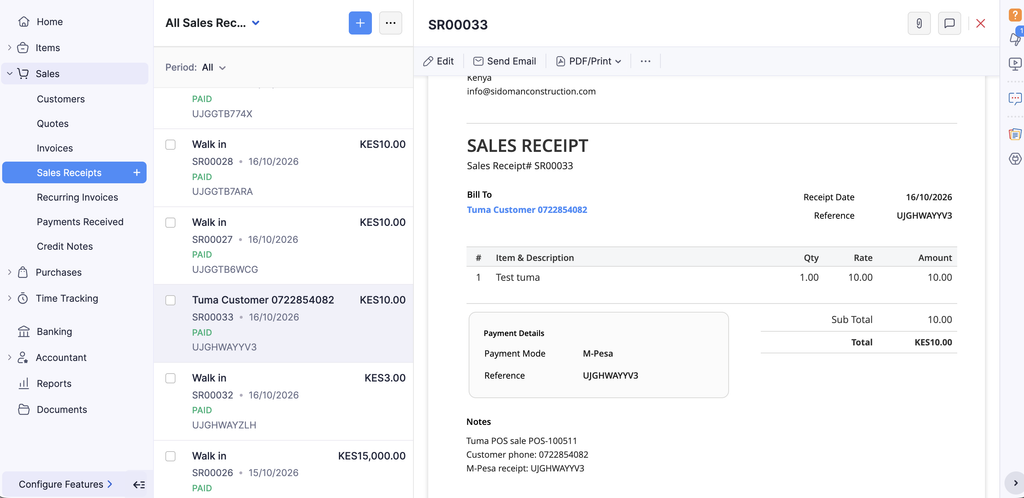
Task: Click Tuma POS sale POS-100511 note
Action: [522, 441]
